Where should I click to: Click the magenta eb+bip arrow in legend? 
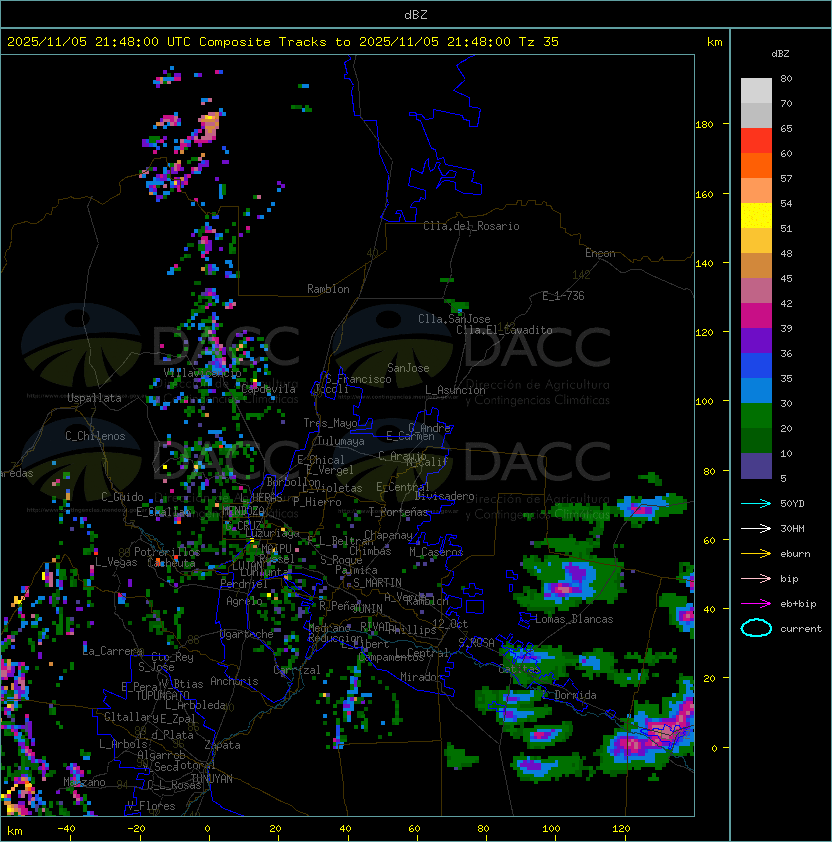pos(756,604)
